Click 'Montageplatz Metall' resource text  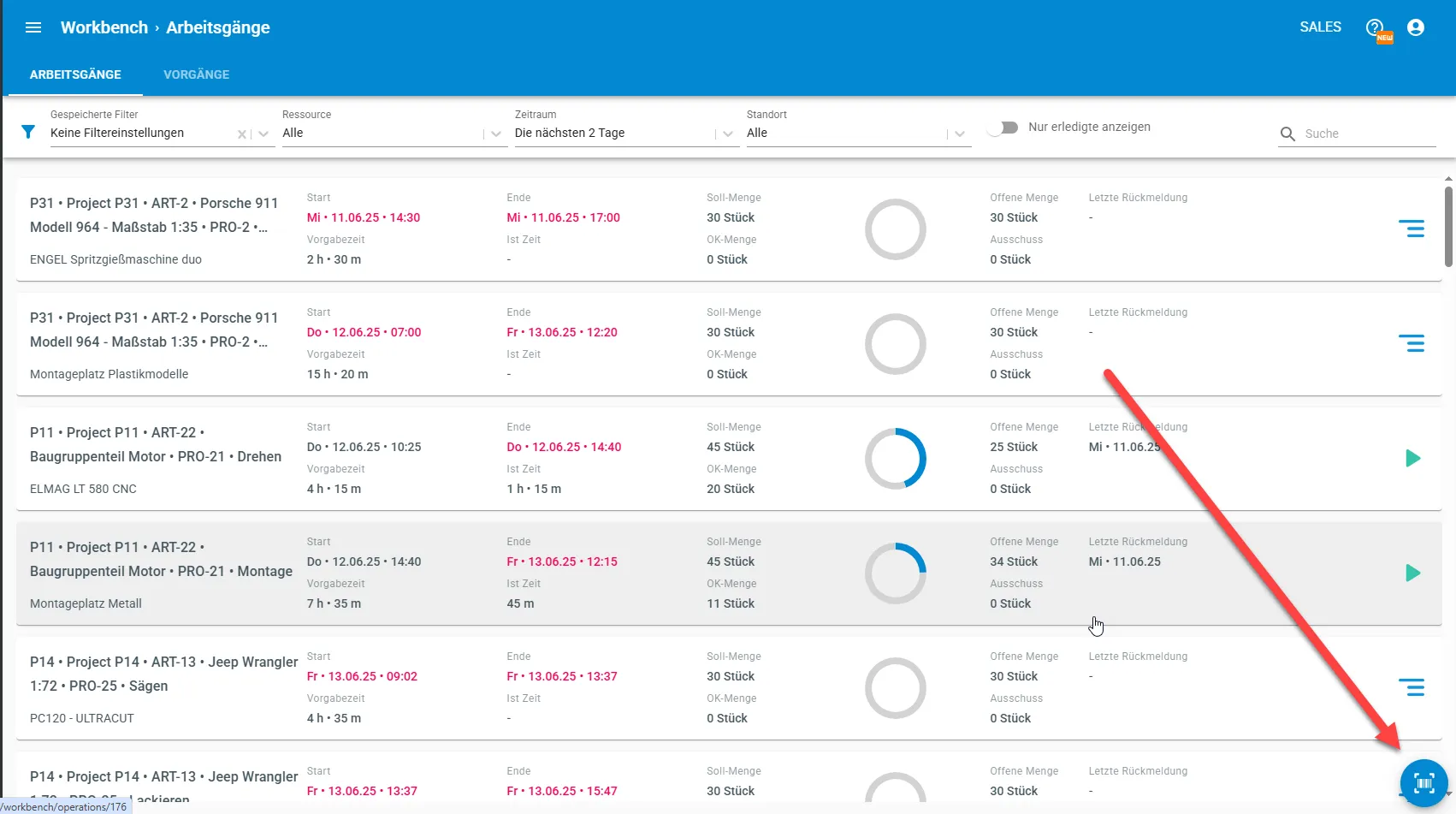86,603
